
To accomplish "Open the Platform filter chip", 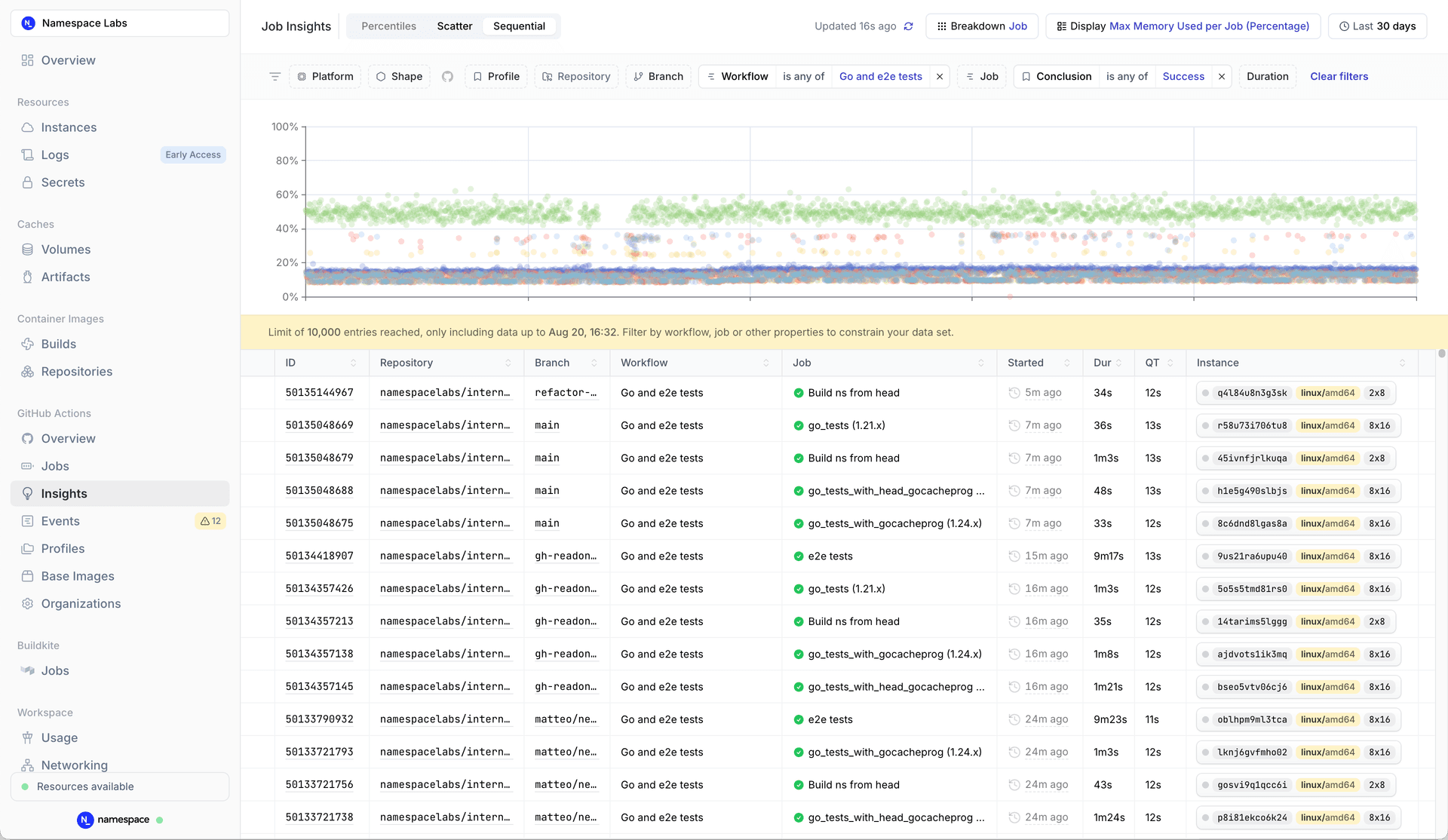I will point(324,76).
